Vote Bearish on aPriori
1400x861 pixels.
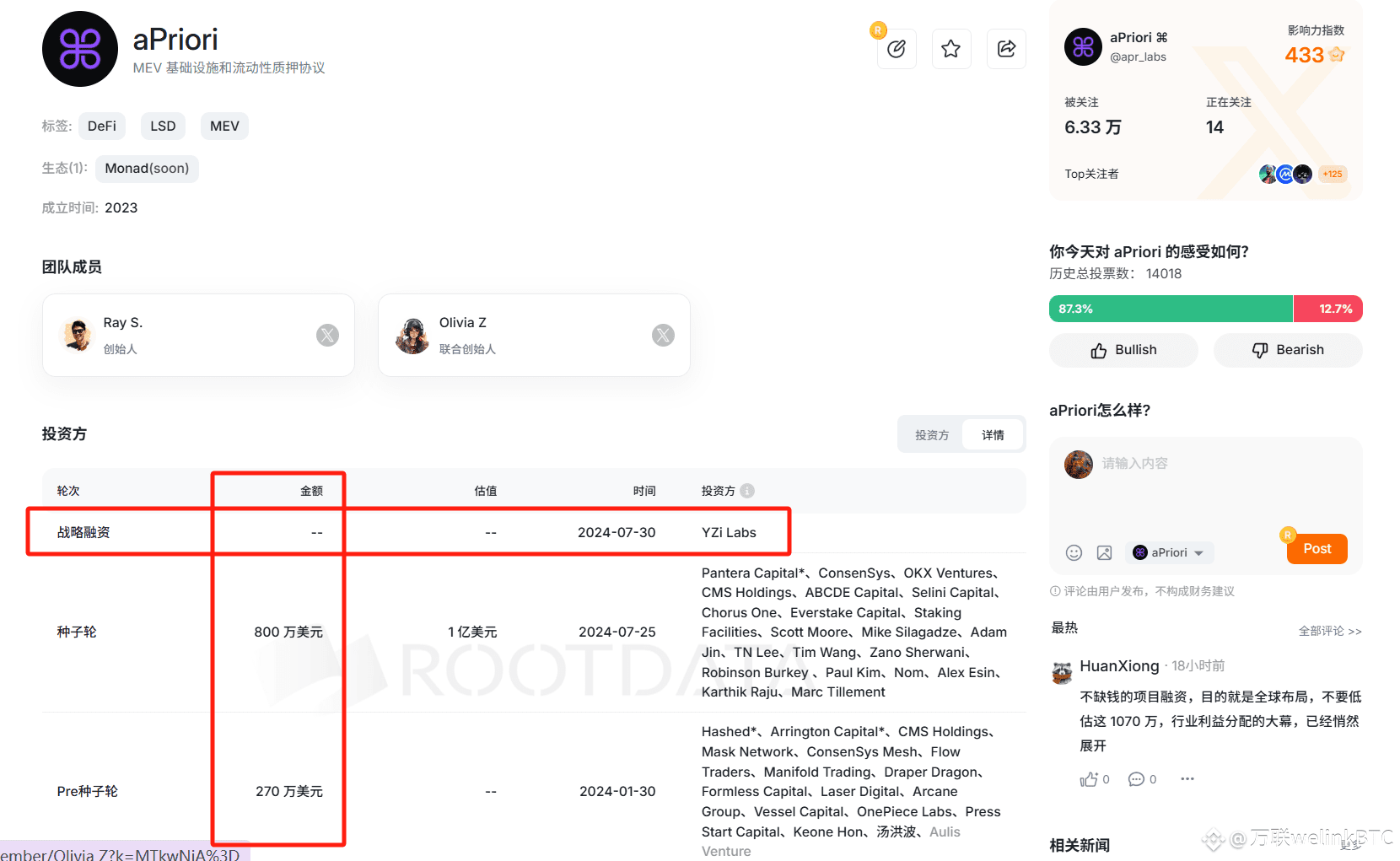click(x=1287, y=350)
